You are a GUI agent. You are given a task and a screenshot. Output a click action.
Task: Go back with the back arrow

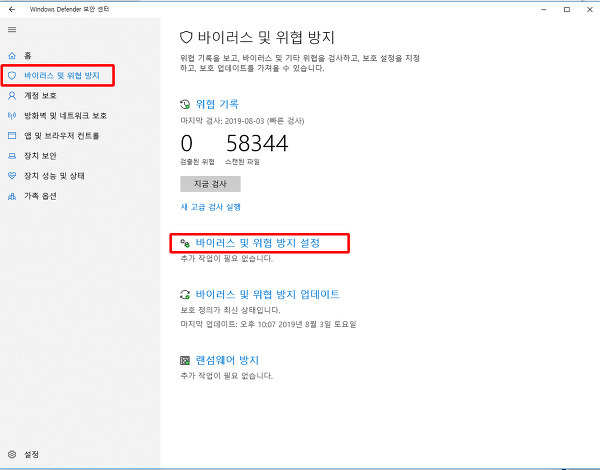[x=12, y=9]
